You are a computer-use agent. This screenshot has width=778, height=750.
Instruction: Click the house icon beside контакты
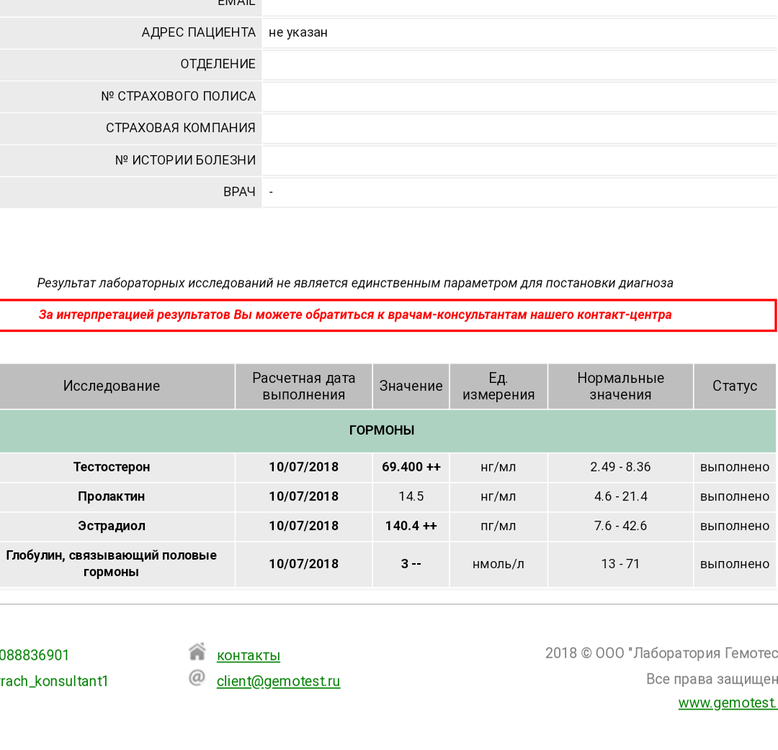coord(197,653)
